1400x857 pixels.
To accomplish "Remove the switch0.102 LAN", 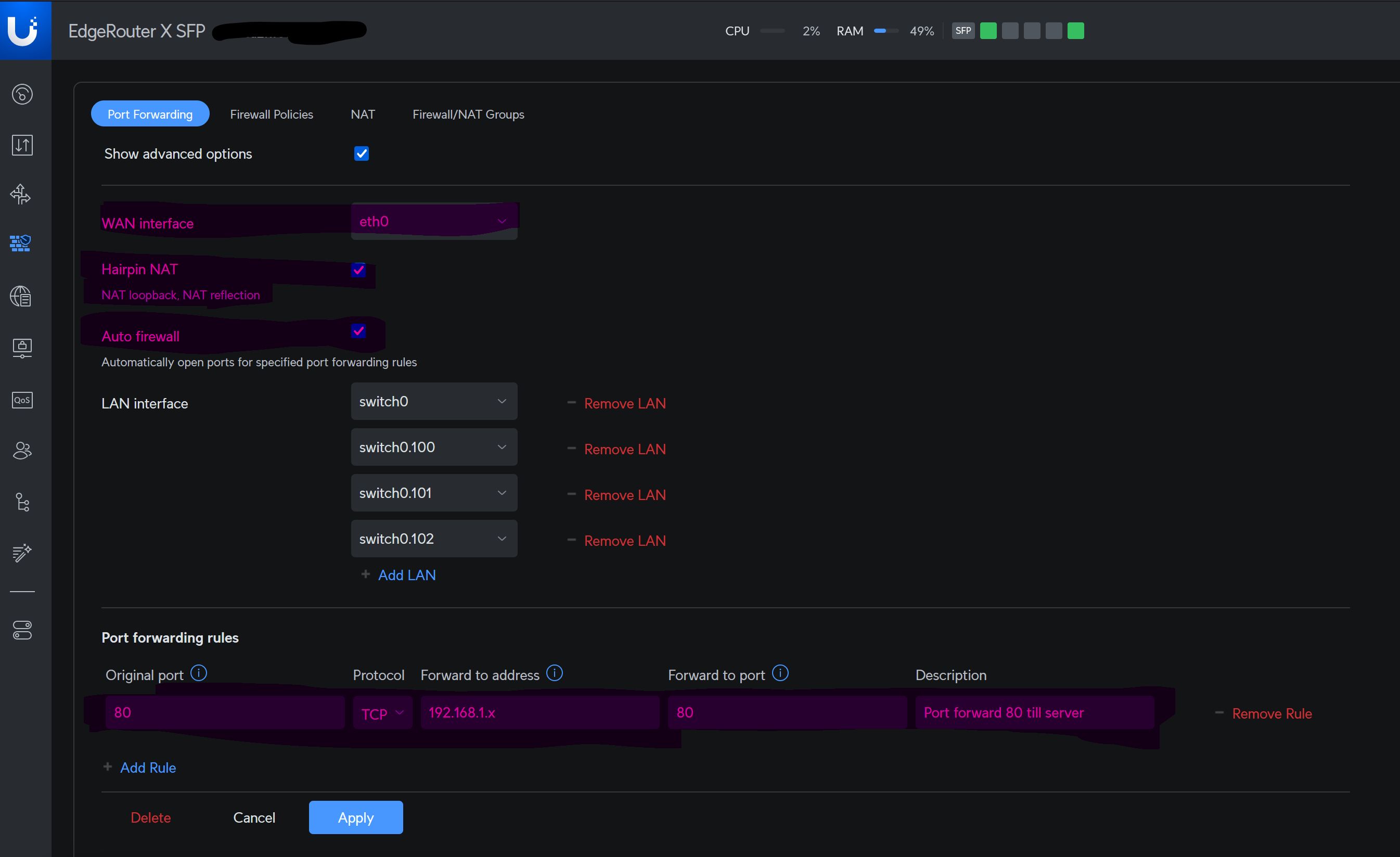I will (616, 541).
